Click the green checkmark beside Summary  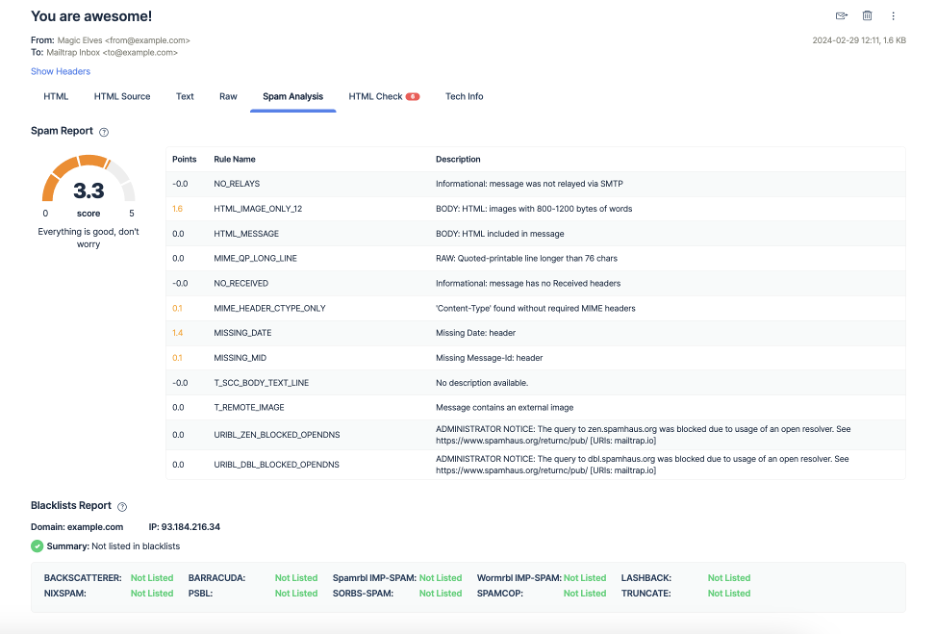38,546
